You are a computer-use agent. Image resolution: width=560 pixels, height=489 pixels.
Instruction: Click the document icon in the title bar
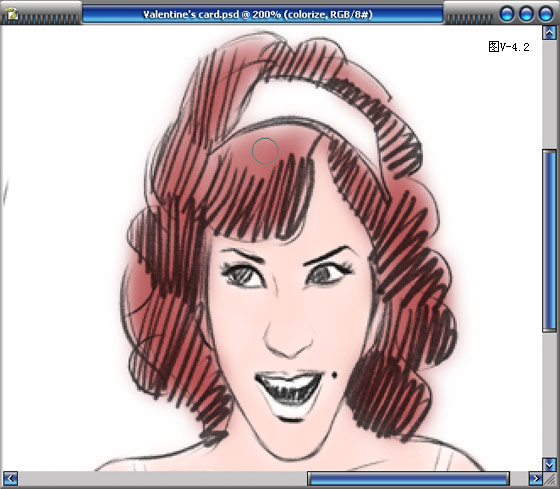12,14
